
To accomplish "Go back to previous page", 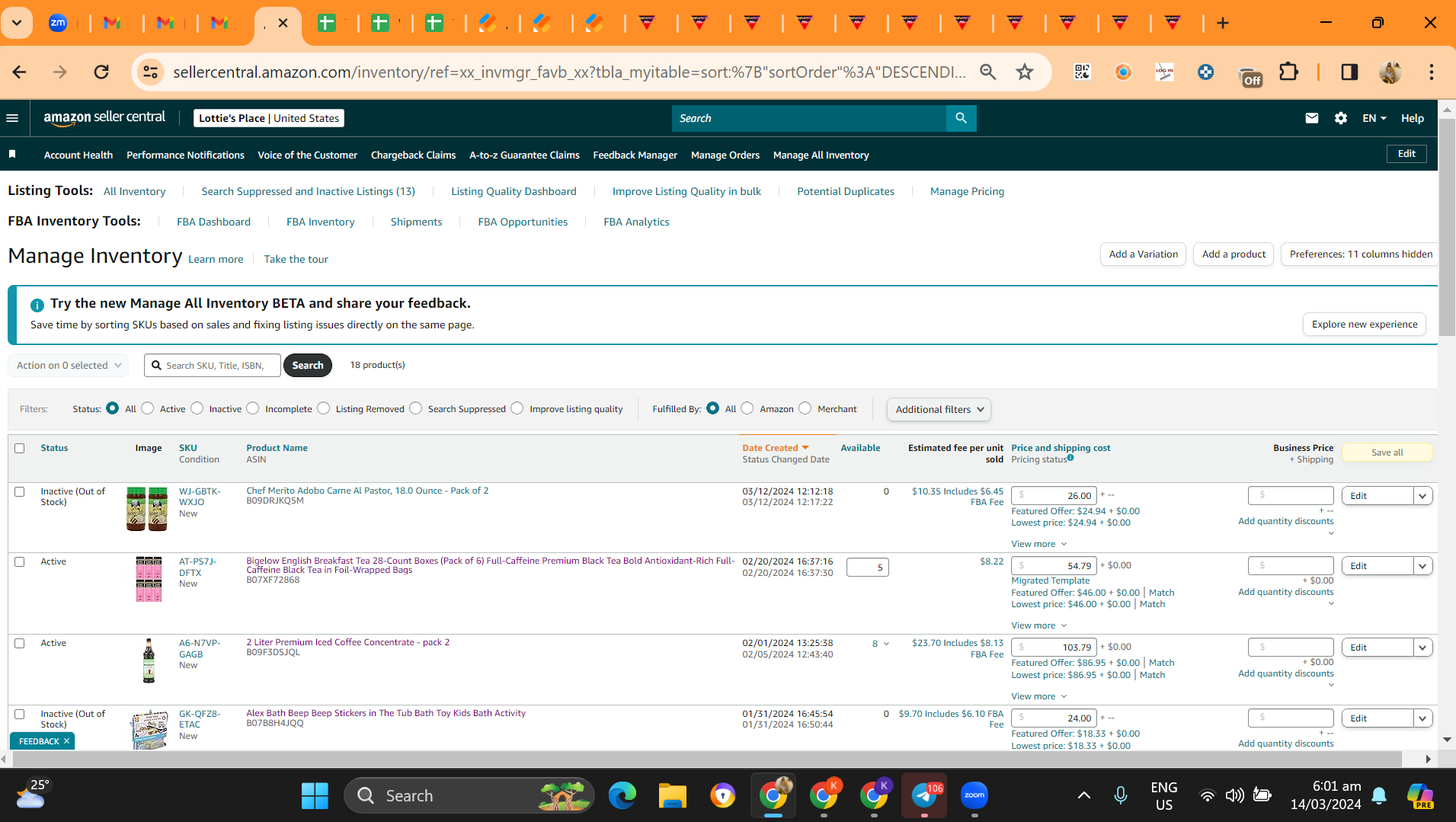I will (x=20, y=72).
